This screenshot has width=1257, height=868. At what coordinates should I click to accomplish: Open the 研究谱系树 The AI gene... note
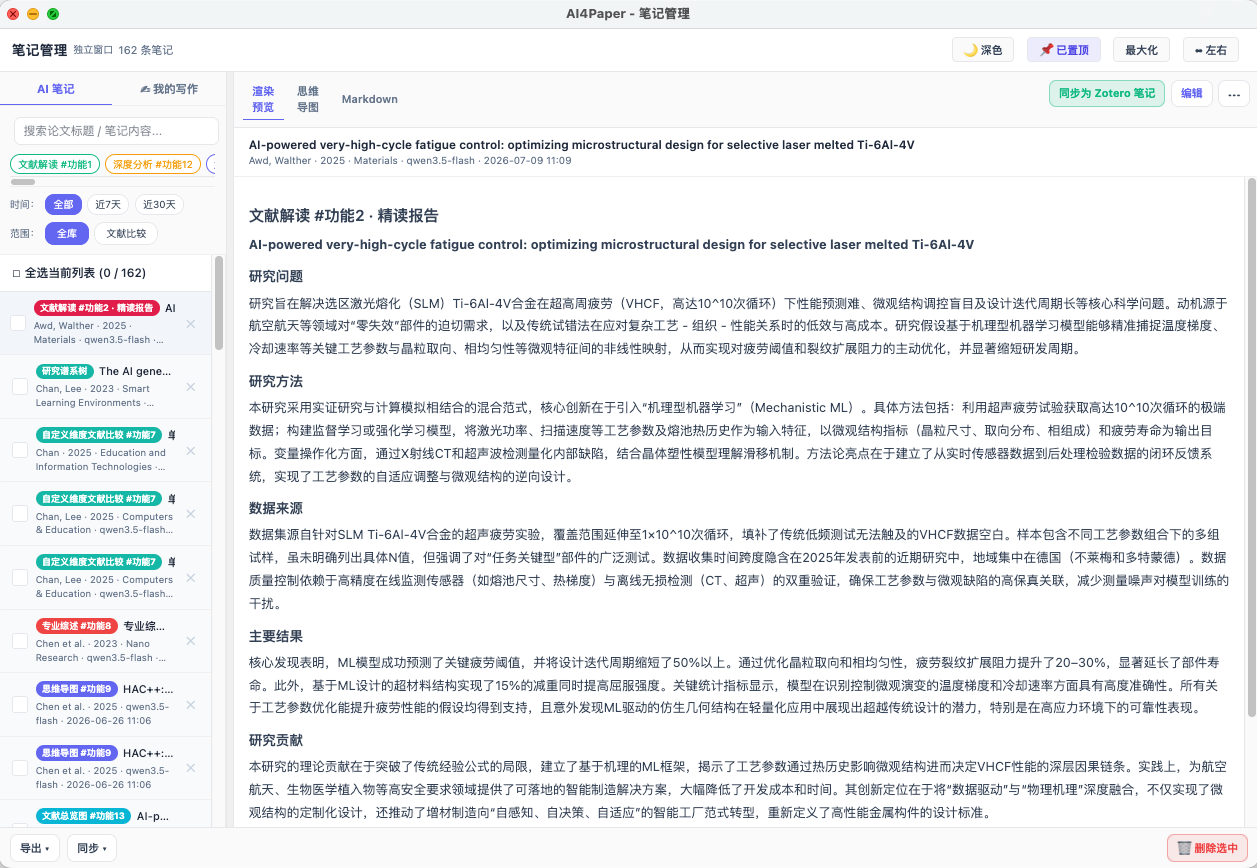point(105,387)
